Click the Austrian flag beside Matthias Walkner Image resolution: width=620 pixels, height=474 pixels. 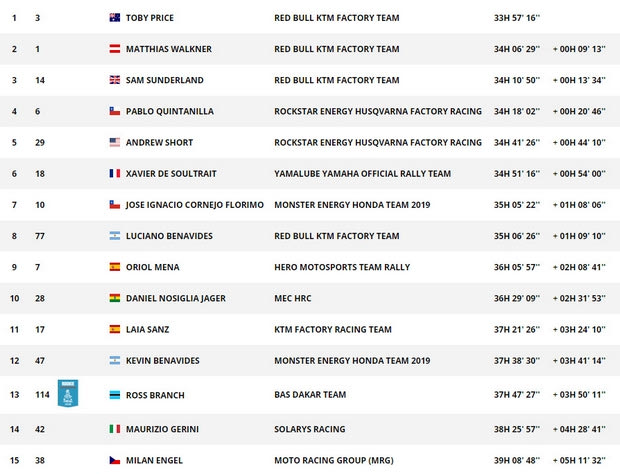pyautogui.click(x=114, y=49)
